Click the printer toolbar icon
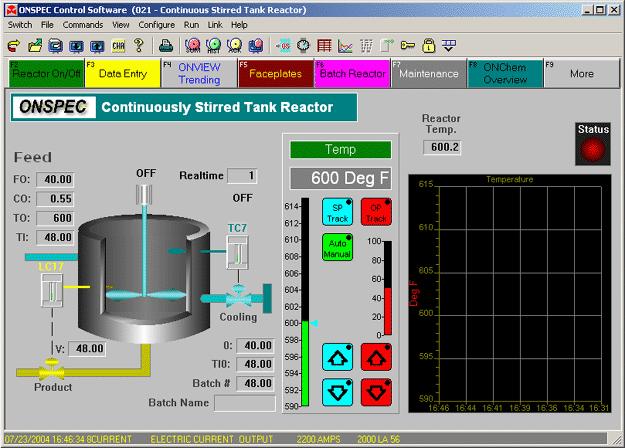The image size is (625, 448). pos(166,46)
